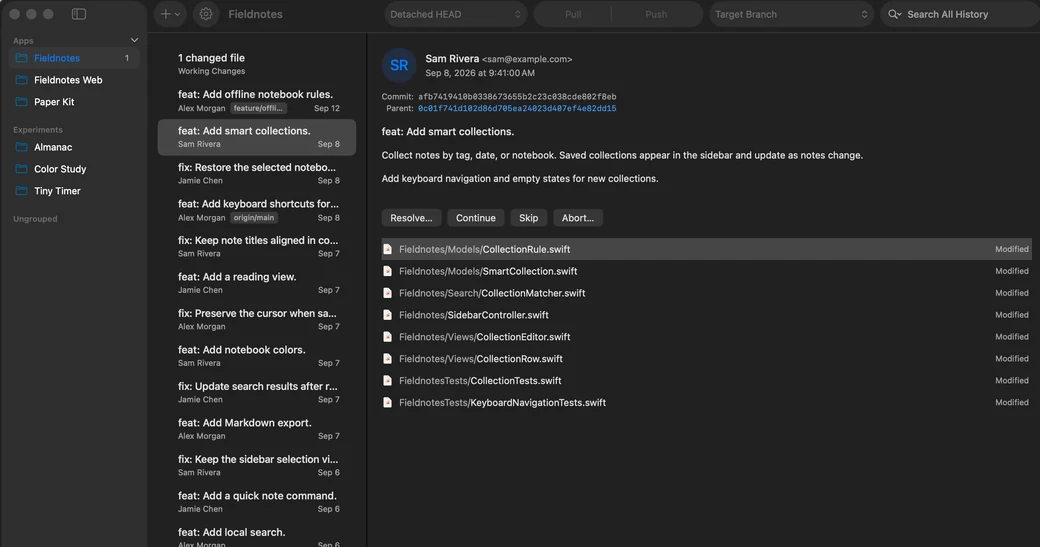The height and width of the screenshot is (547, 1040).
Task: Select commit 'feat: Add smart collections.'
Action: click(257, 137)
